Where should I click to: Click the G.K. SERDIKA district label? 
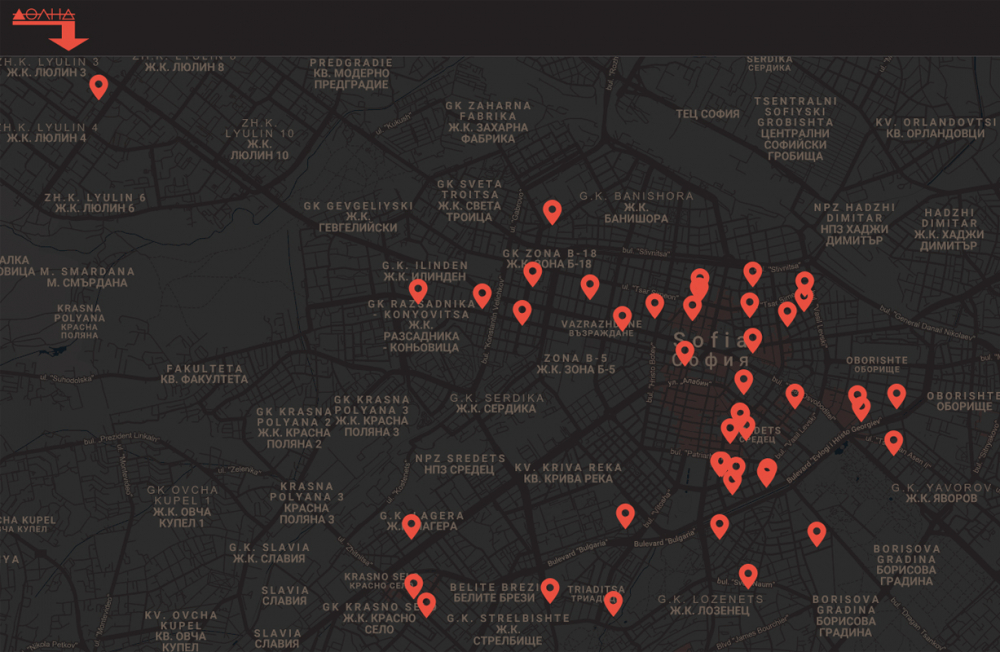point(497,403)
